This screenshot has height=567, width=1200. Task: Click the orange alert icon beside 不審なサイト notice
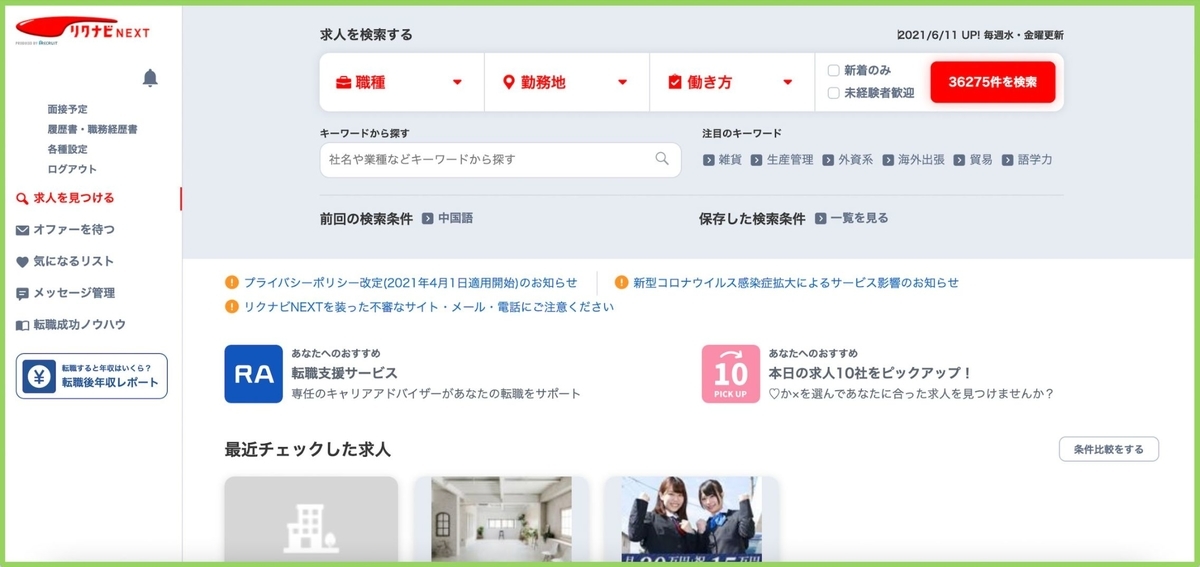click(232, 307)
